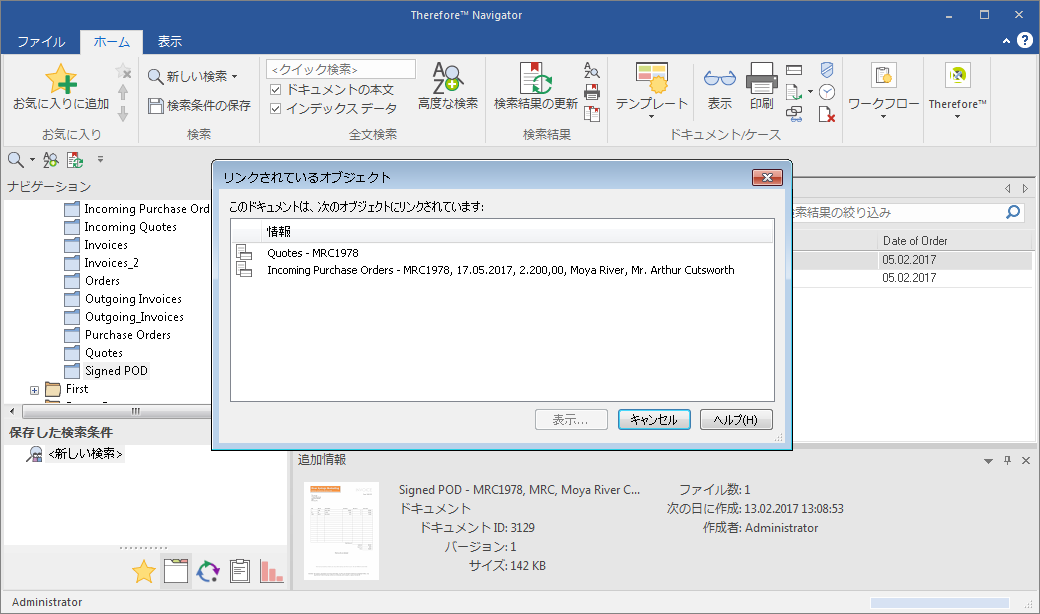Click the copy documents icon with red bookmarks
Screen dimensions: 1040x614
(x=592, y=114)
